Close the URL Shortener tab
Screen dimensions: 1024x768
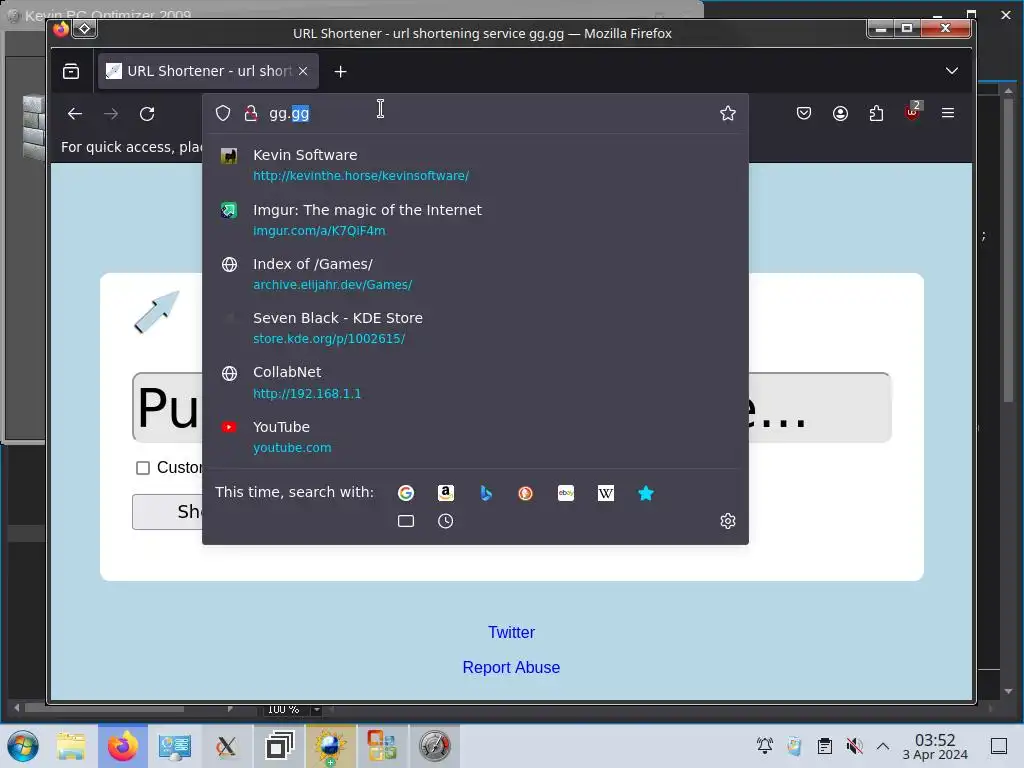(303, 71)
